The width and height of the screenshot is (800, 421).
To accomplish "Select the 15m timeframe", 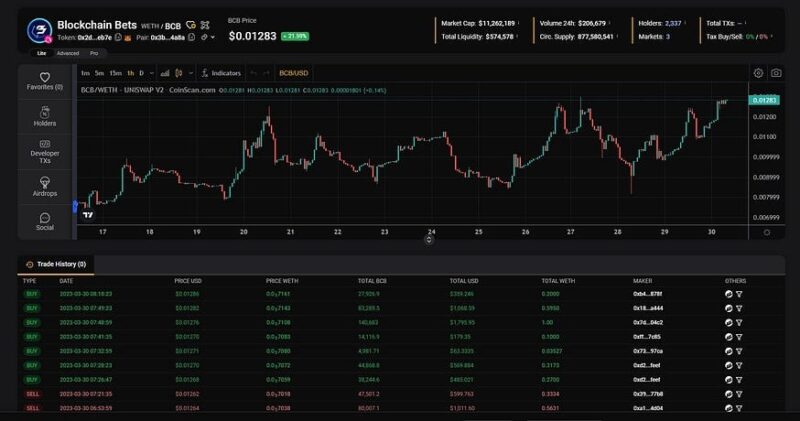I will (115, 73).
